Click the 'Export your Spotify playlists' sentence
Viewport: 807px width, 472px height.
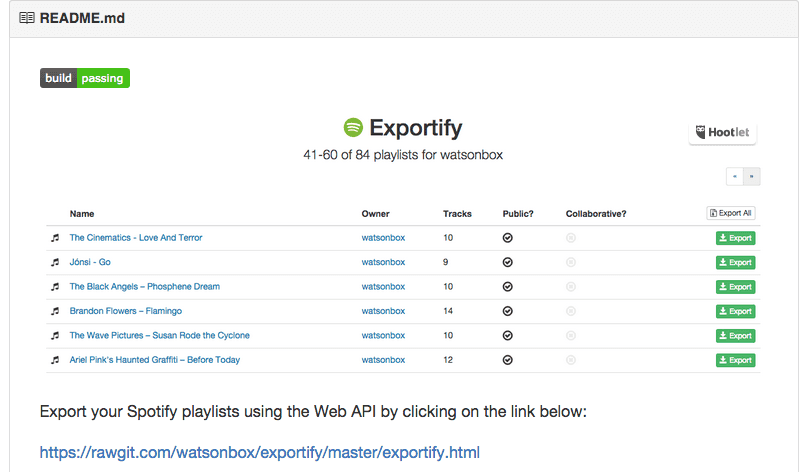313,412
